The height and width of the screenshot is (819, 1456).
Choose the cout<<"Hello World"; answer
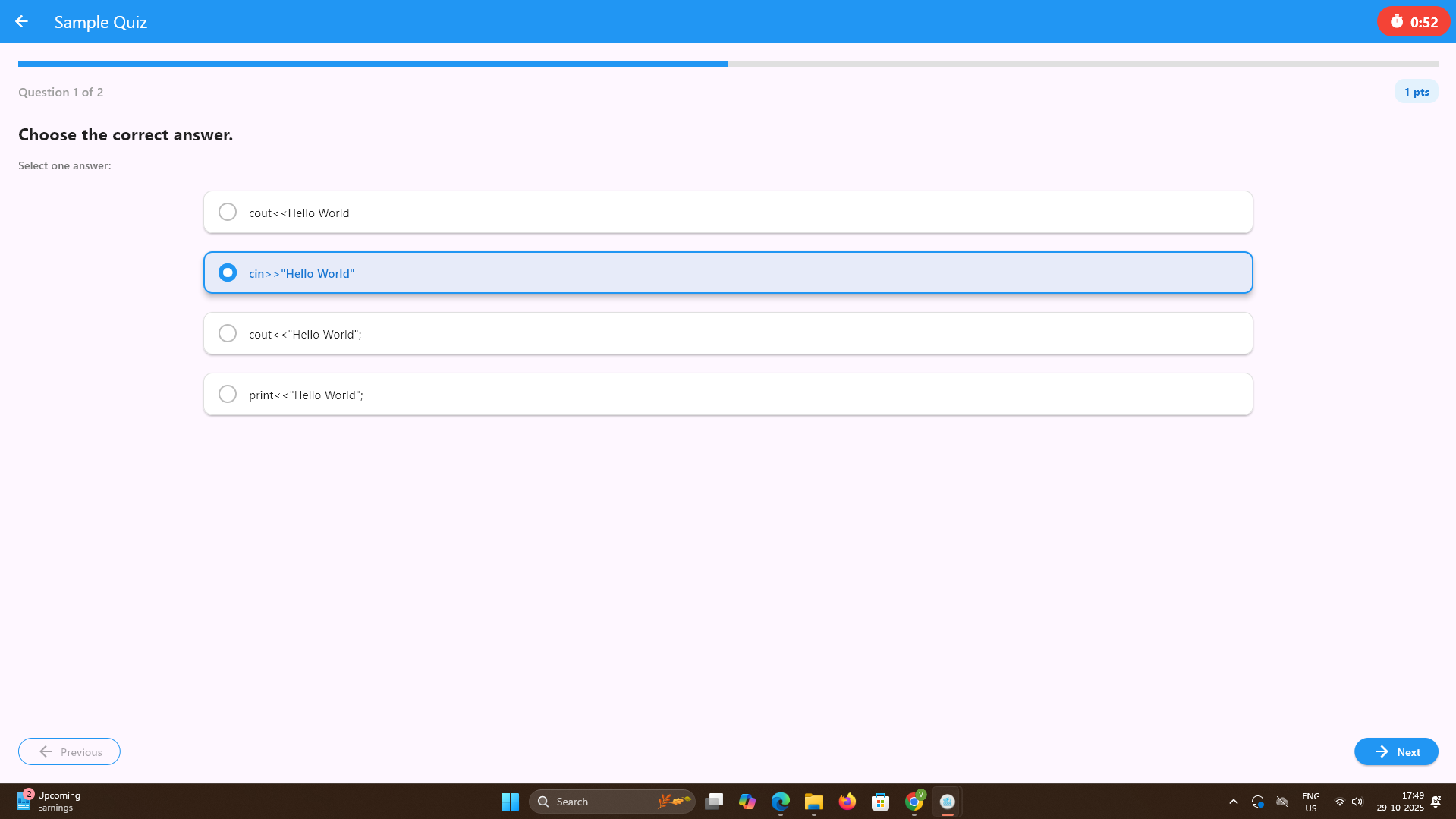point(727,334)
